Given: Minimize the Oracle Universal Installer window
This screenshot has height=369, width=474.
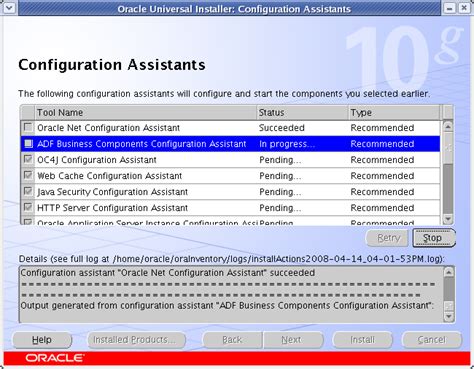Looking at the screenshot, I should pyautogui.click(x=449, y=8).
